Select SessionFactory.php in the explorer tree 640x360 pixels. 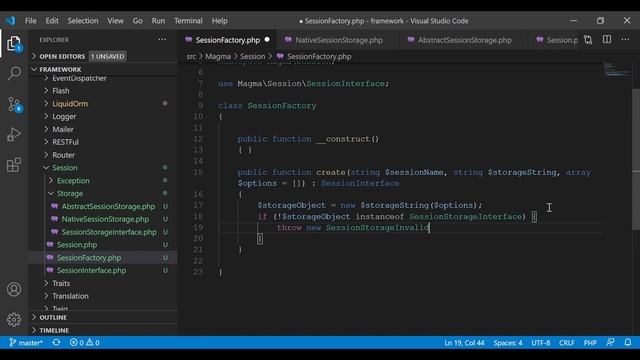(89, 258)
